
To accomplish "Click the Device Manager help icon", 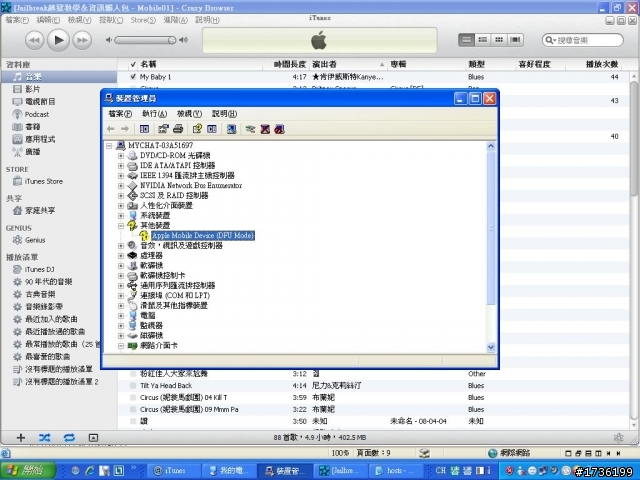I will (x=197, y=129).
